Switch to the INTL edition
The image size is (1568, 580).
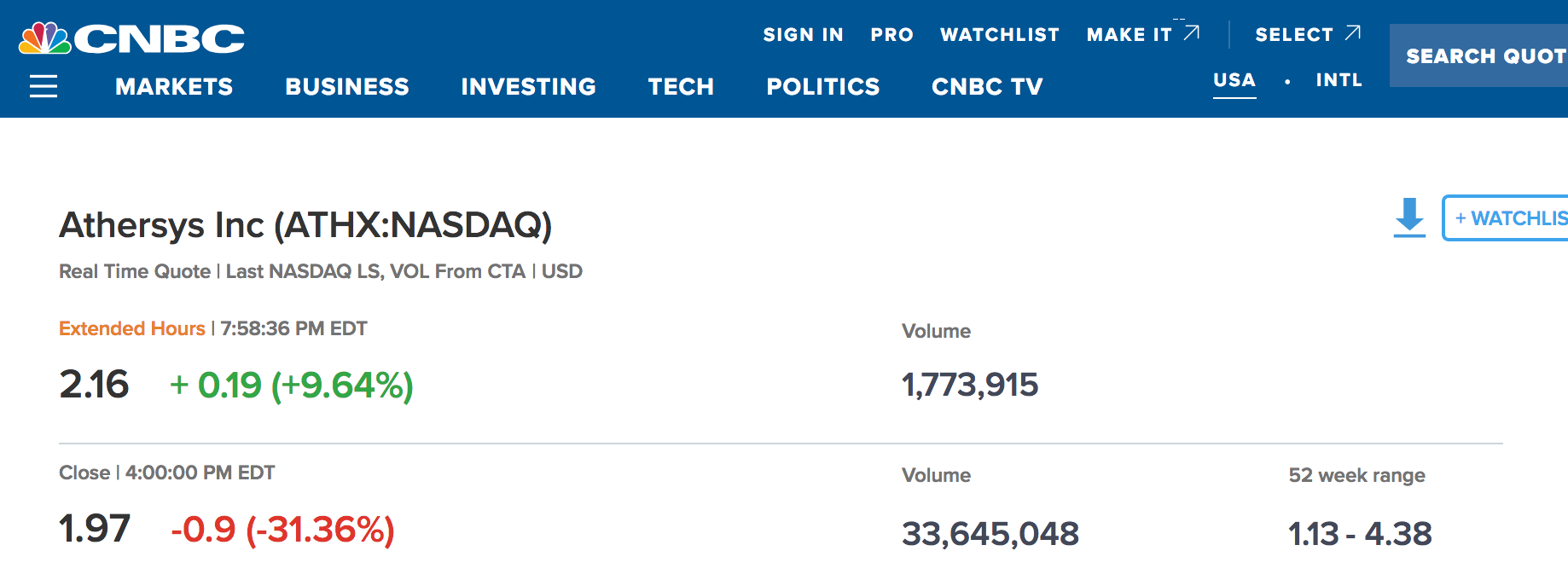click(1339, 80)
